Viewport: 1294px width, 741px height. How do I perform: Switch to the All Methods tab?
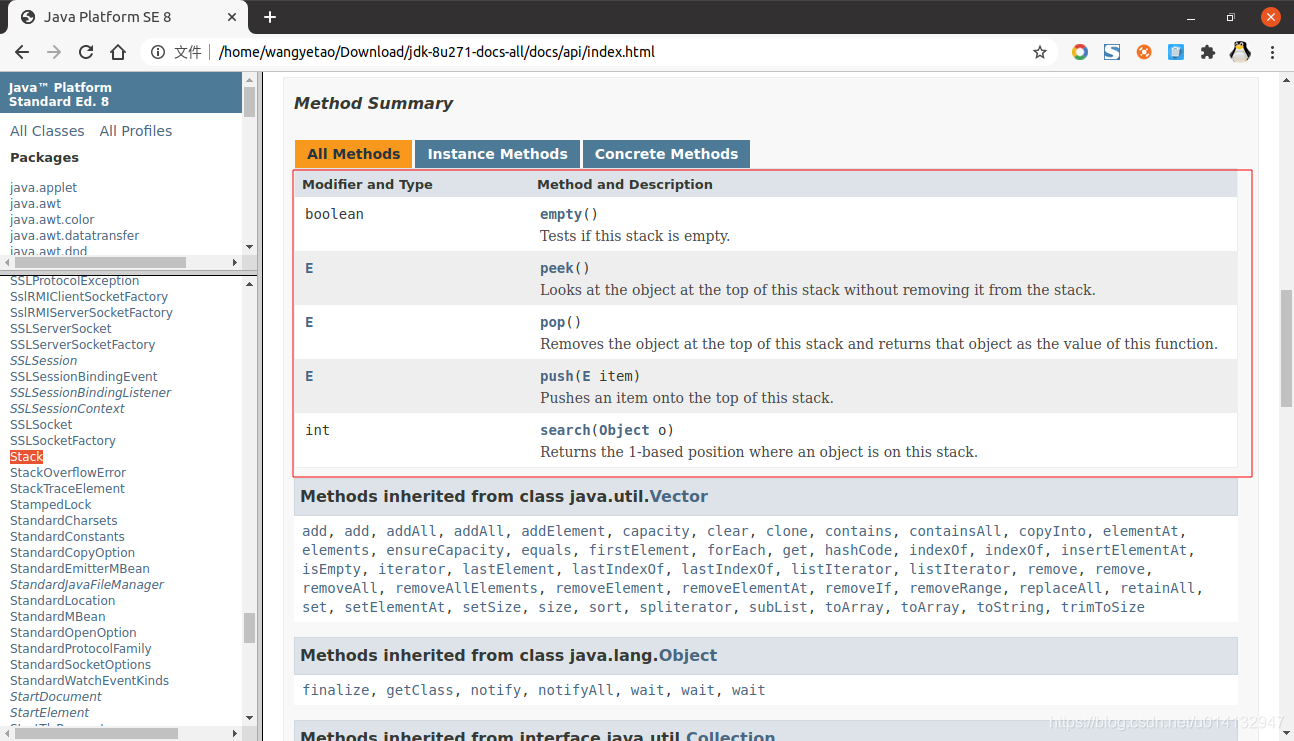[x=353, y=154]
